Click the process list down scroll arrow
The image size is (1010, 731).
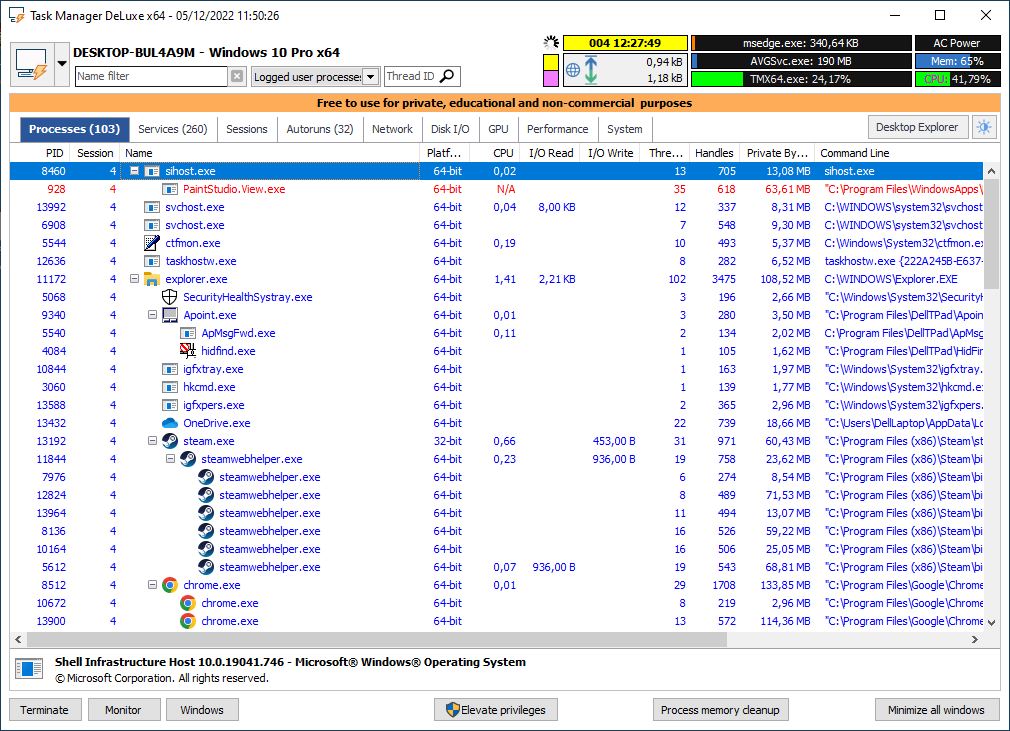click(x=991, y=622)
